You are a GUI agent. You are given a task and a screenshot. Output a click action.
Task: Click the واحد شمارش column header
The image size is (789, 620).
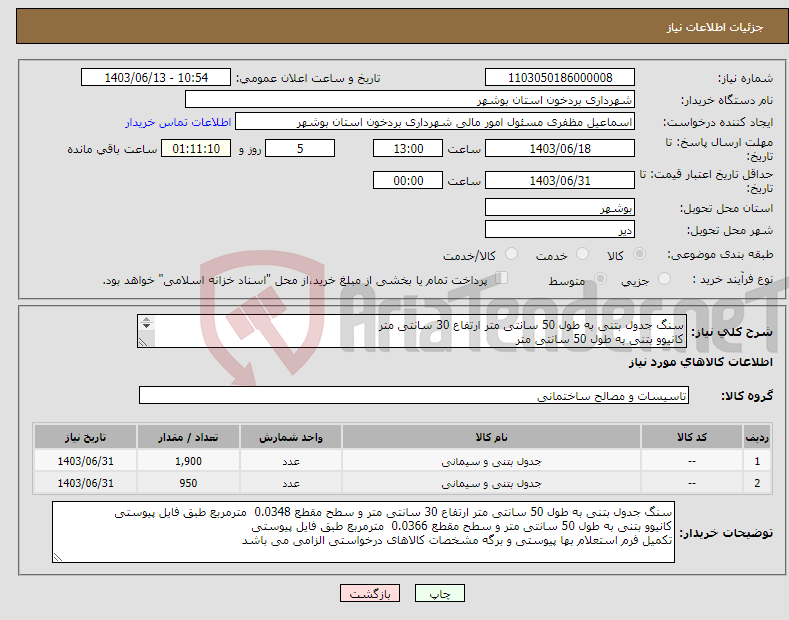click(291, 437)
